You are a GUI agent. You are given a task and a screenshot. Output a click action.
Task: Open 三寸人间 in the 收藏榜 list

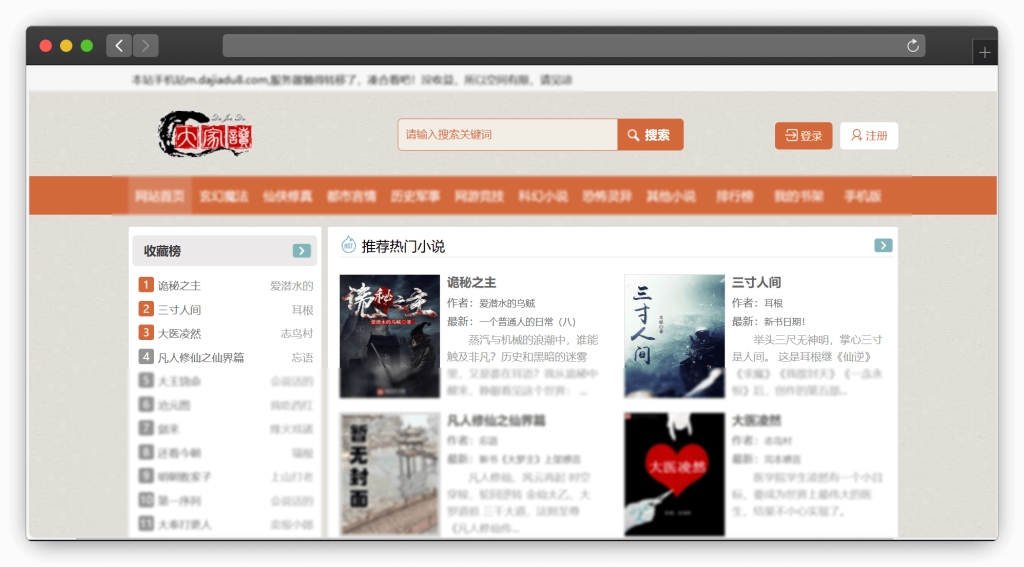179,310
